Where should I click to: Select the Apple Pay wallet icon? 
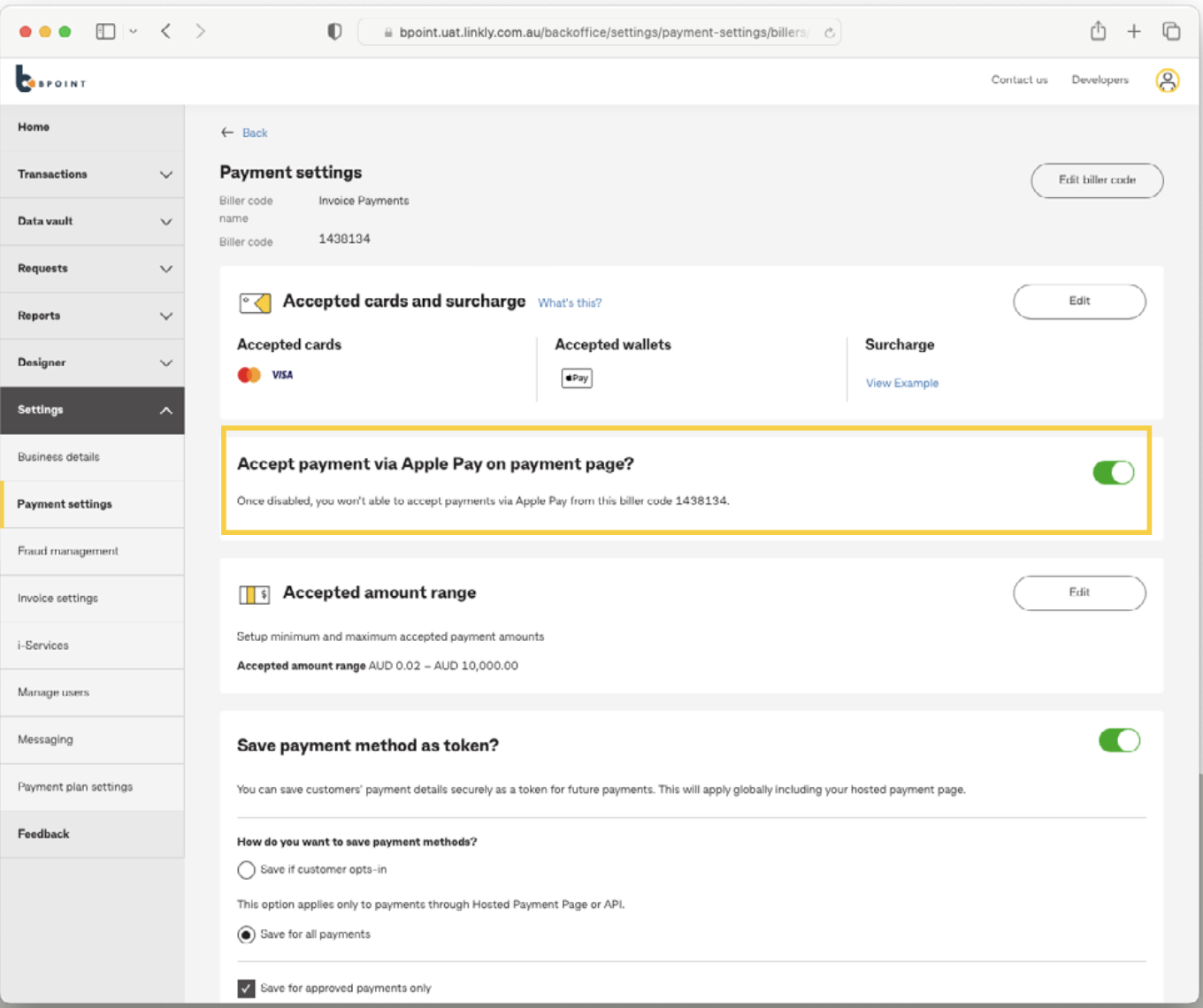(576, 378)
